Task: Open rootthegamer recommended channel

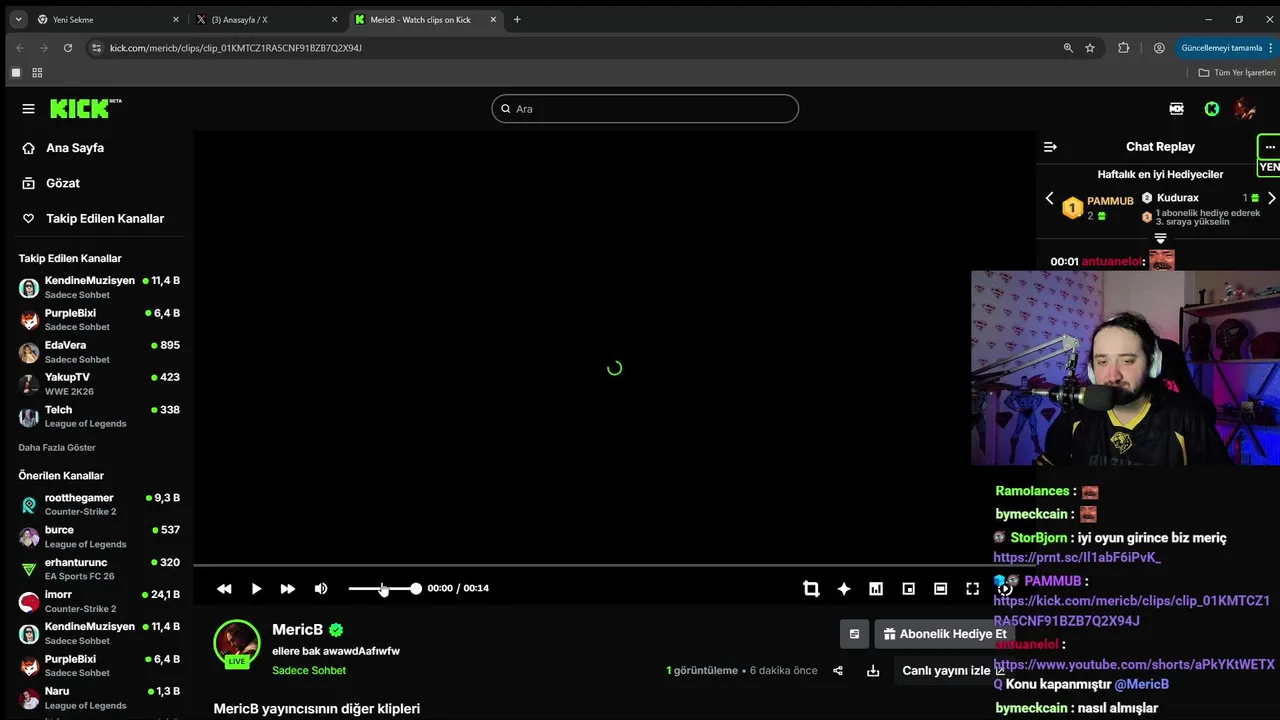Action: pyautogui.click(x=99, y=504)
